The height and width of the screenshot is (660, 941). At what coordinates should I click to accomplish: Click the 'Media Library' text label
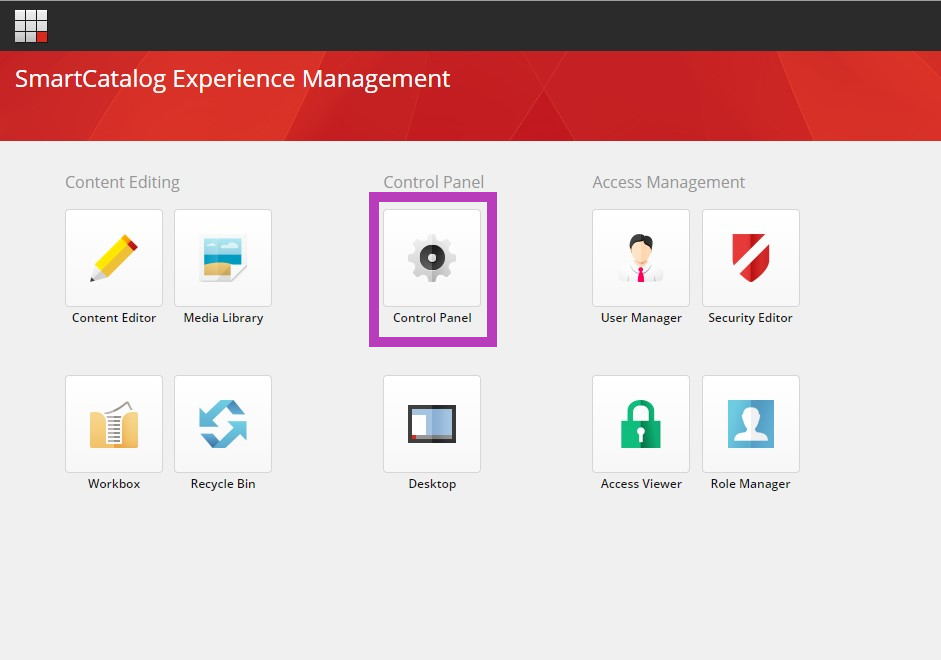coord(223,318)
